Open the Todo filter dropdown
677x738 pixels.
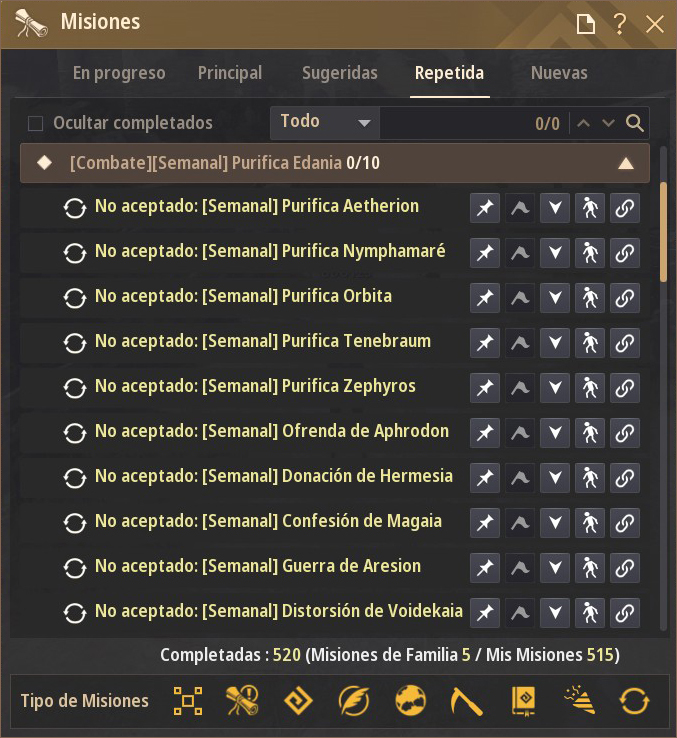pyautogui.click(x=325, y=123)
